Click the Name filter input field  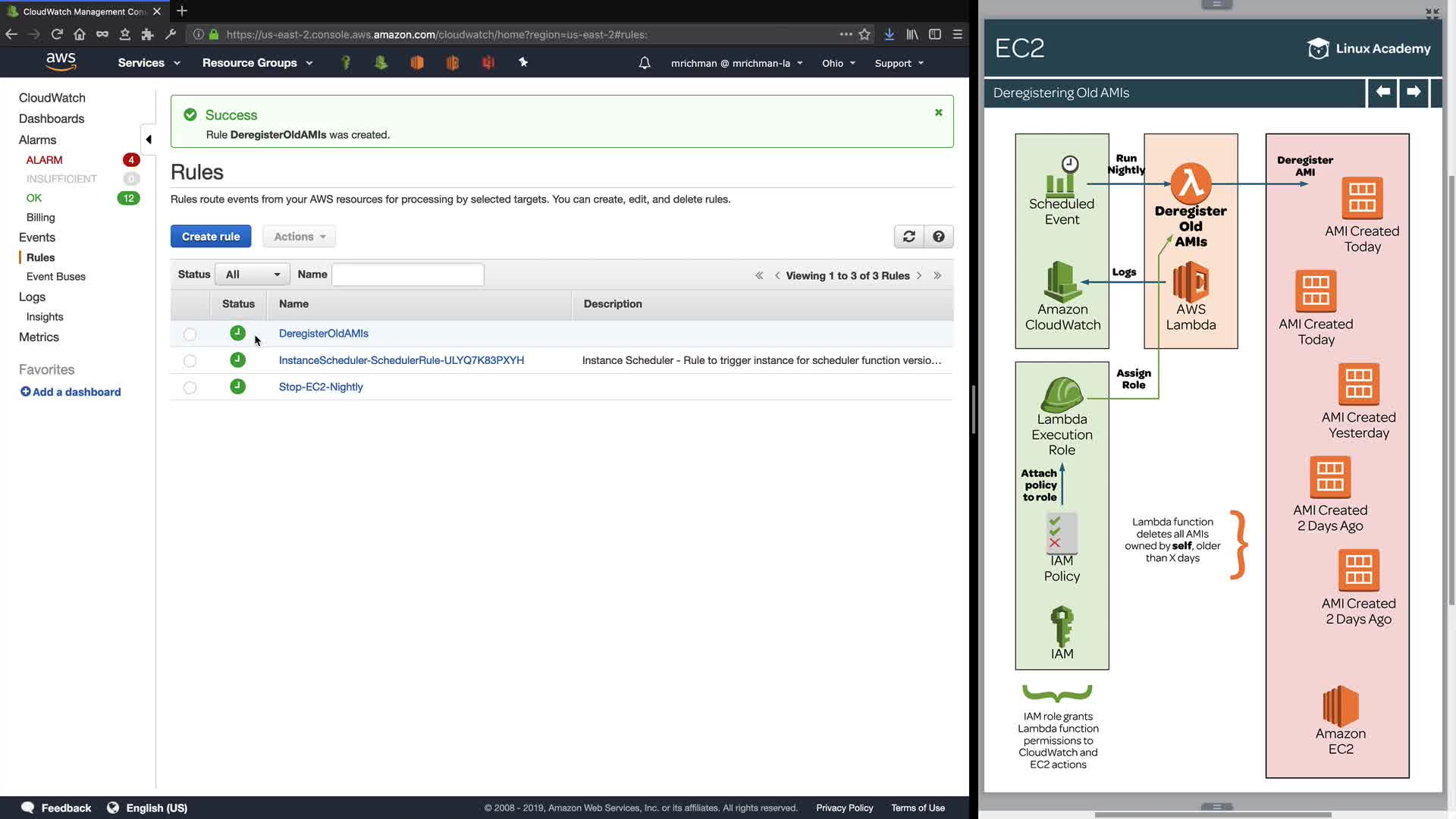coord(407,275)
